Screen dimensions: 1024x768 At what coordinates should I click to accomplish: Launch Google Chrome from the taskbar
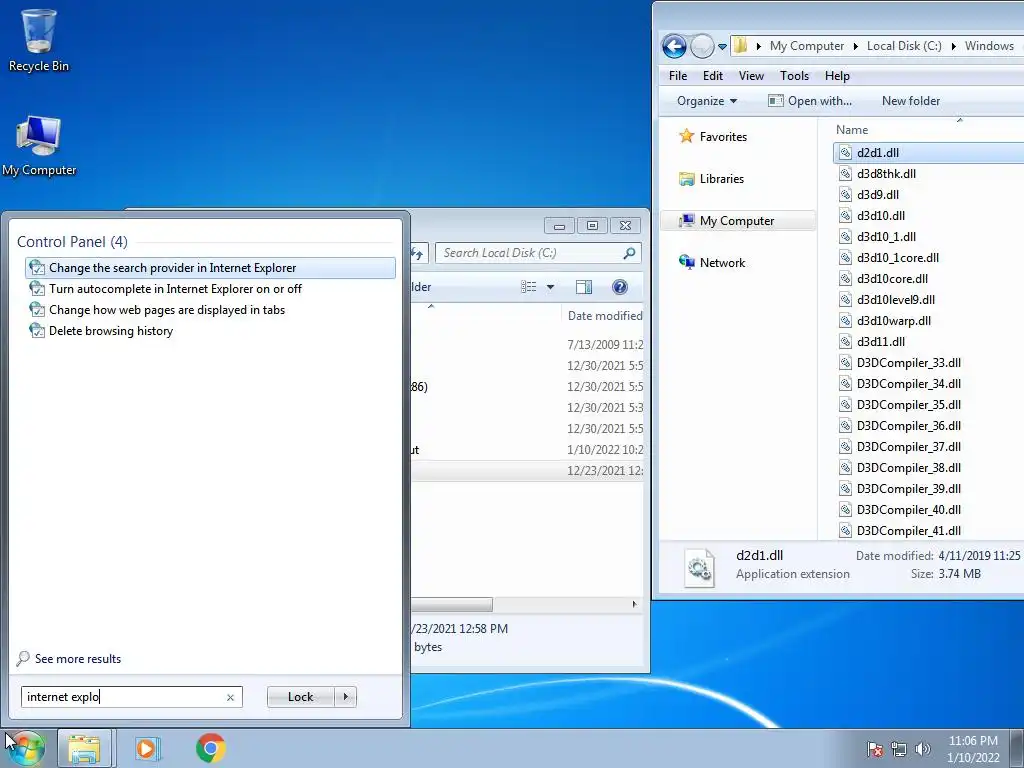click(210, 748)
